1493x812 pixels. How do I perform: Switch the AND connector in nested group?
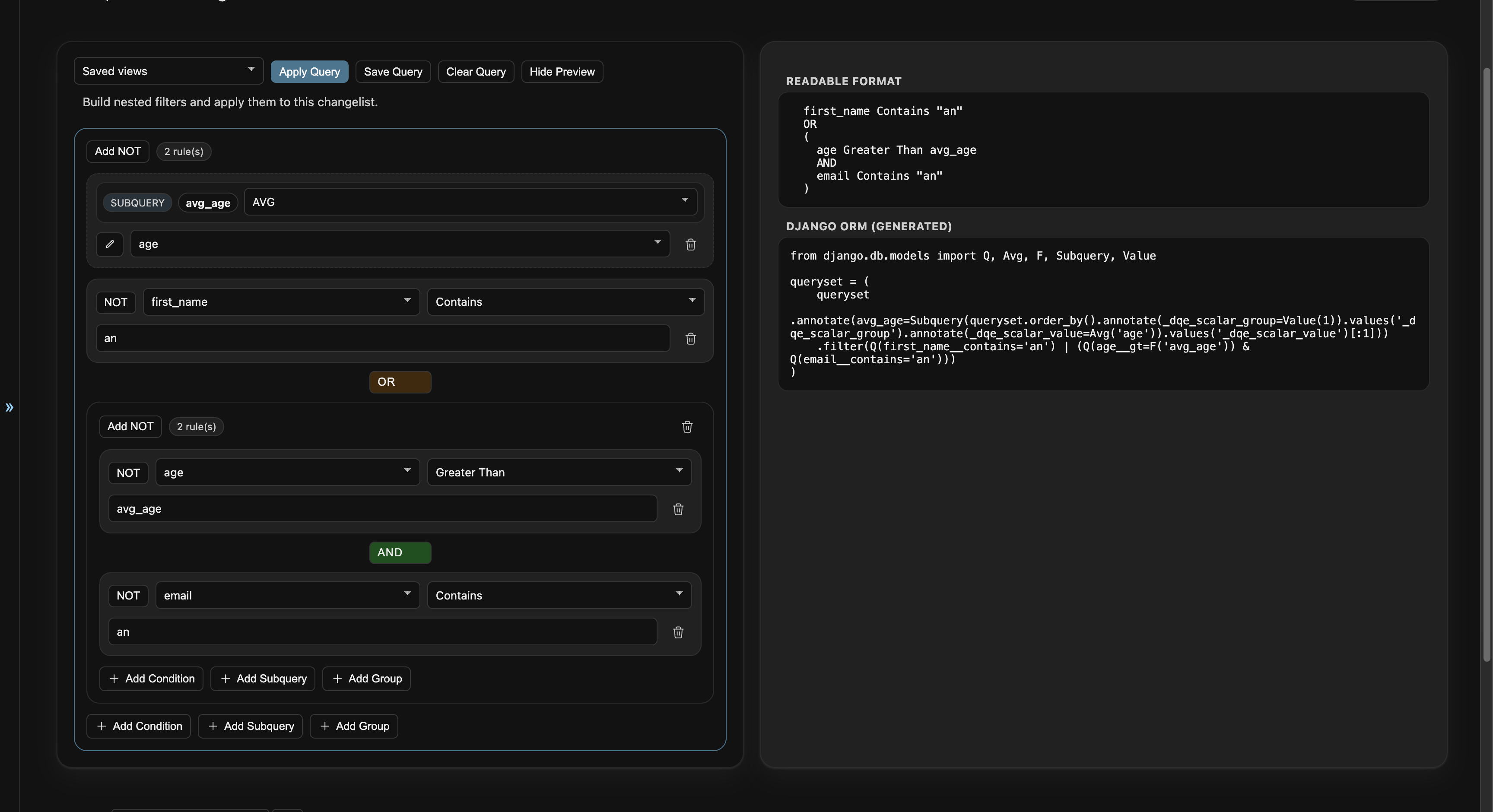(x=400, y=552)
